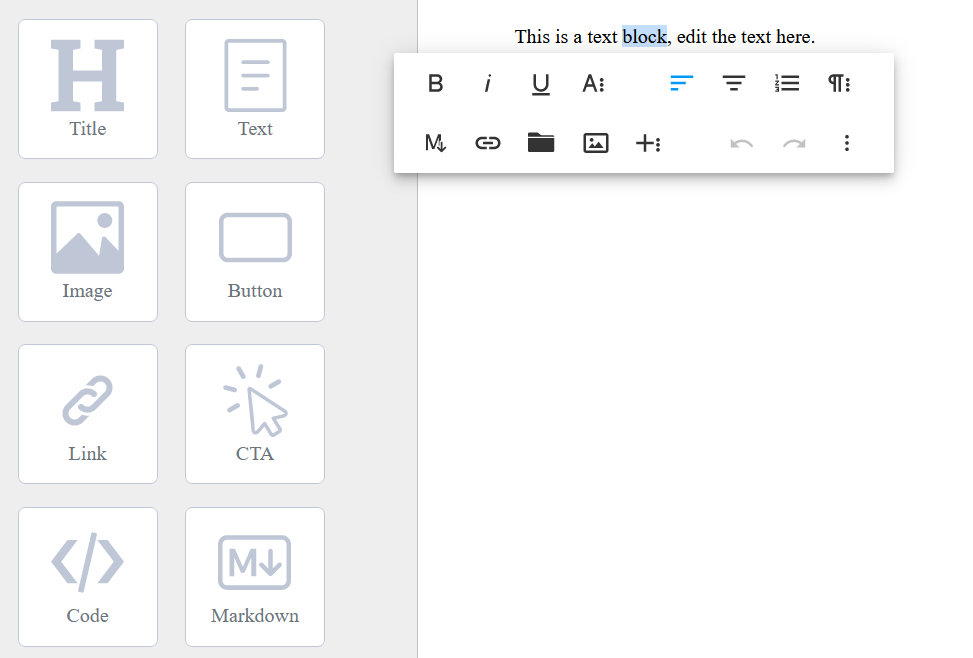
Task: Open the file folder icon in the toolbar
Action: (x=541, y=143)
